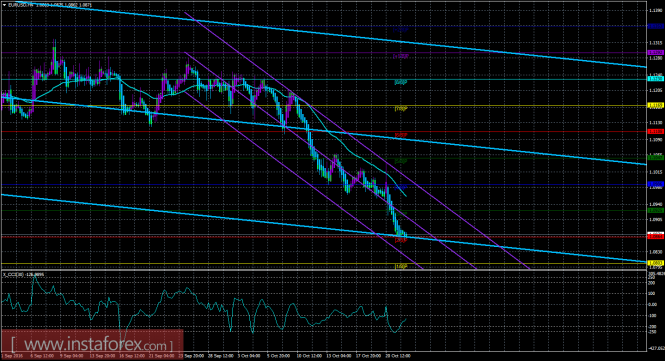665x361 pixels.
Task: Click the CCI line's latest point
Action: pos(406,319)
